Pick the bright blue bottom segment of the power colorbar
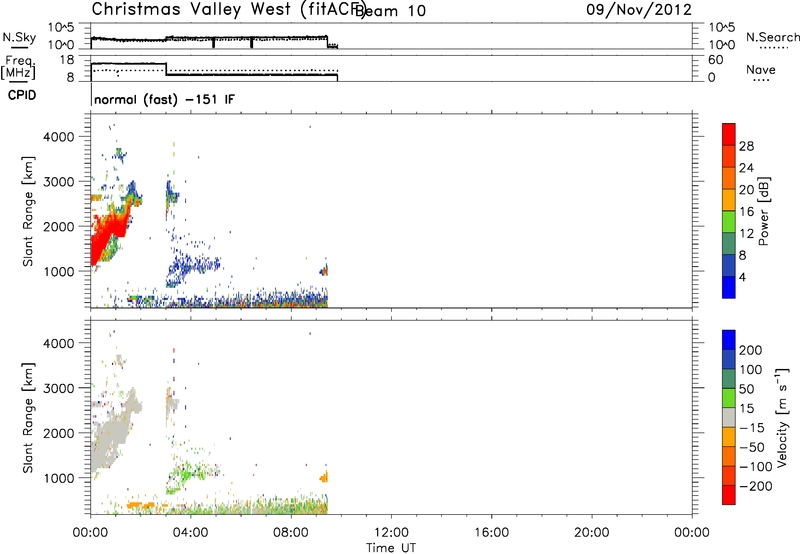Viewport: 800px width, 554px height. click(729, 287)
